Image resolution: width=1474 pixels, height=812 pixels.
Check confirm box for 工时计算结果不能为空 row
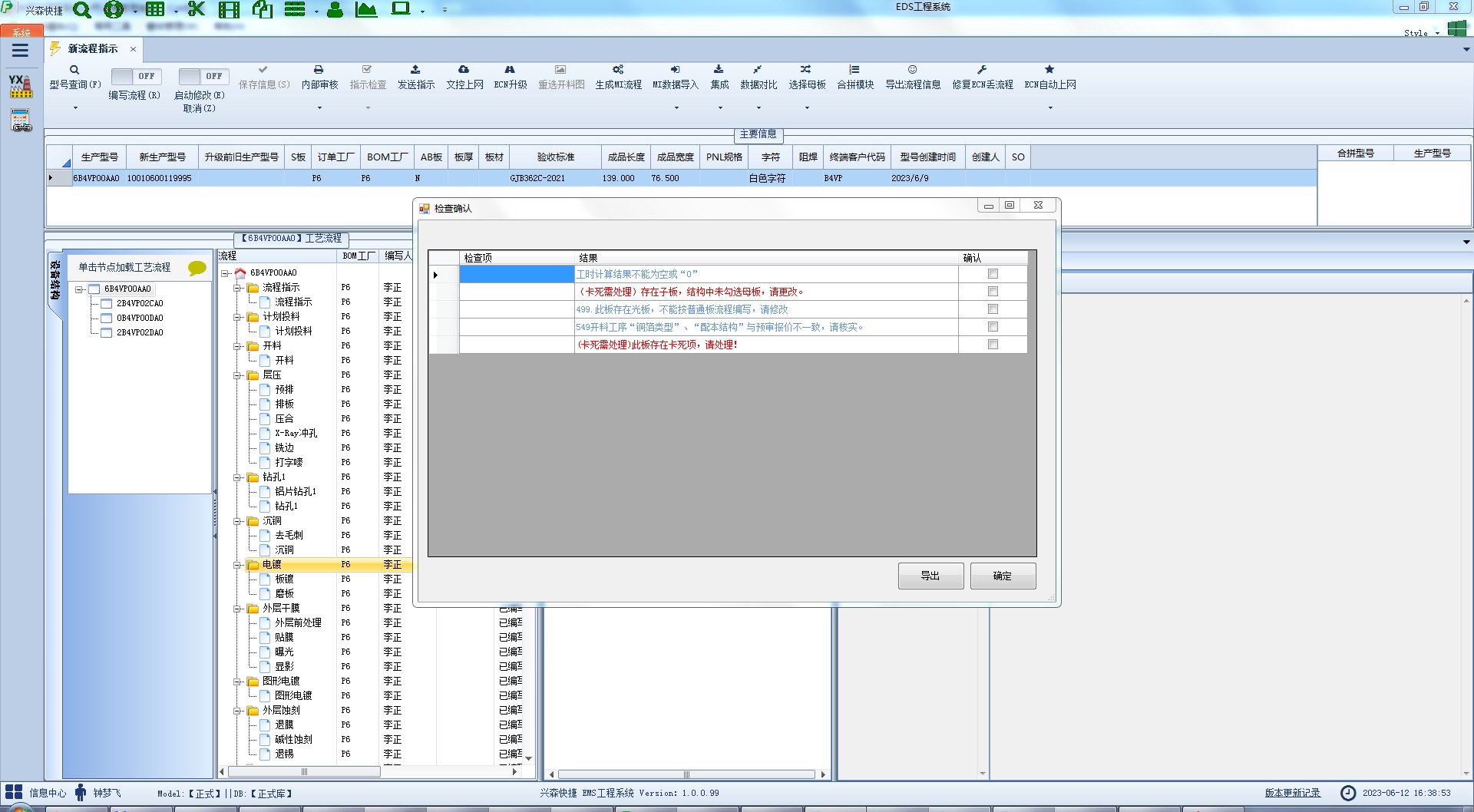(x=993, y=274)
